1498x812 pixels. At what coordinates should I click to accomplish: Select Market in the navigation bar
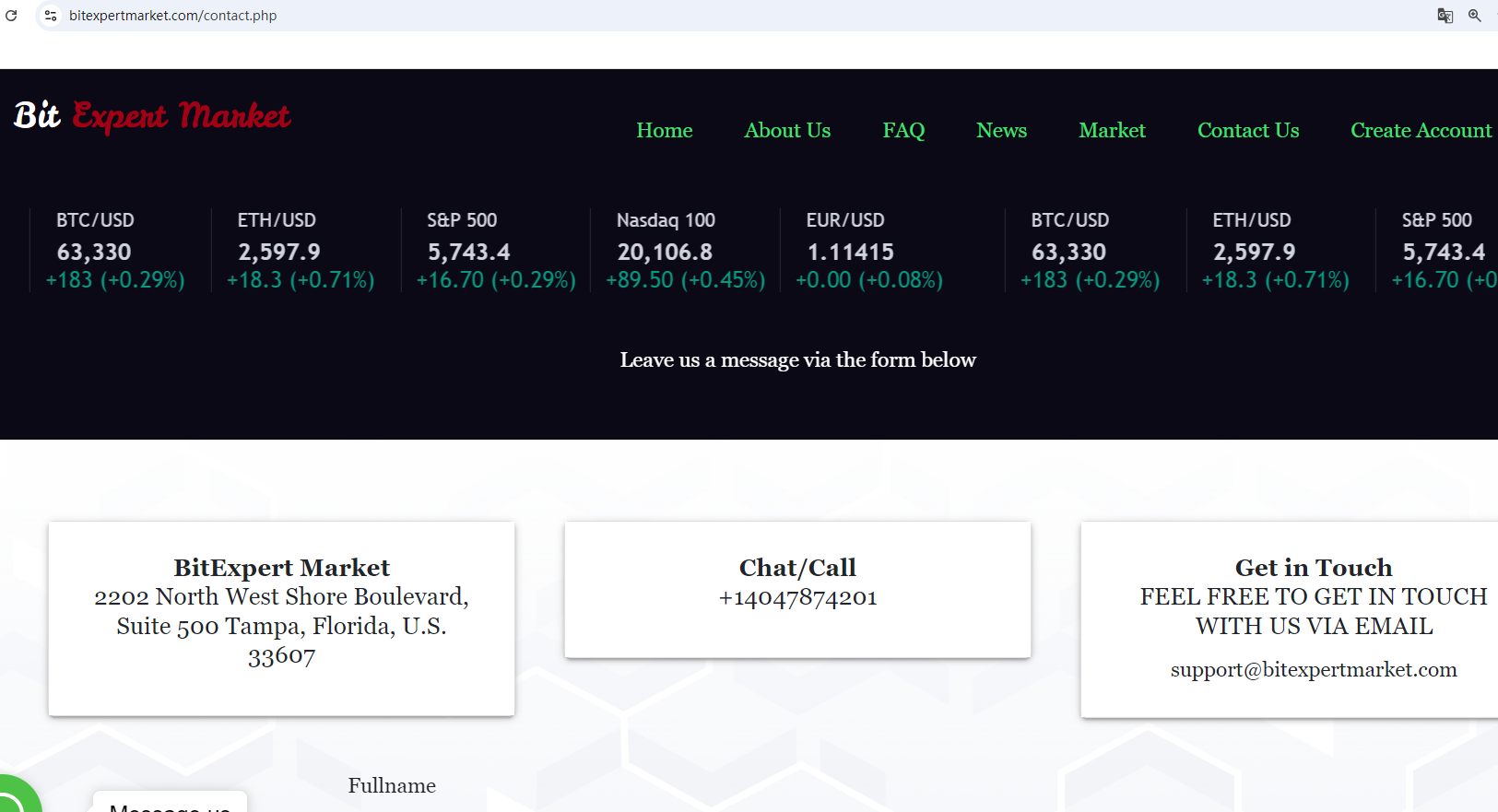pyautogui.click(x=1112, y=131)
